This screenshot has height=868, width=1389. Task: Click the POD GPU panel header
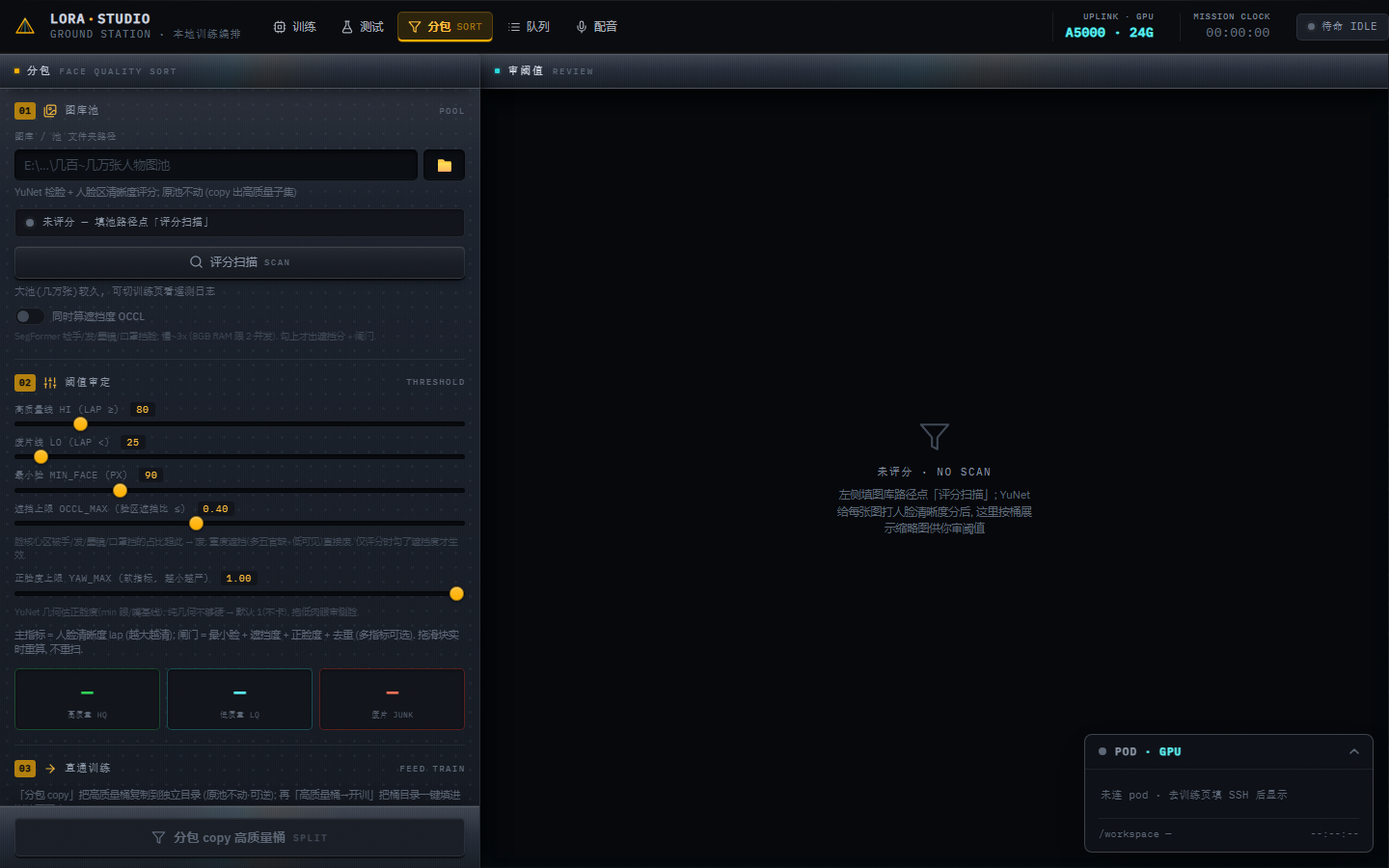1229,751
